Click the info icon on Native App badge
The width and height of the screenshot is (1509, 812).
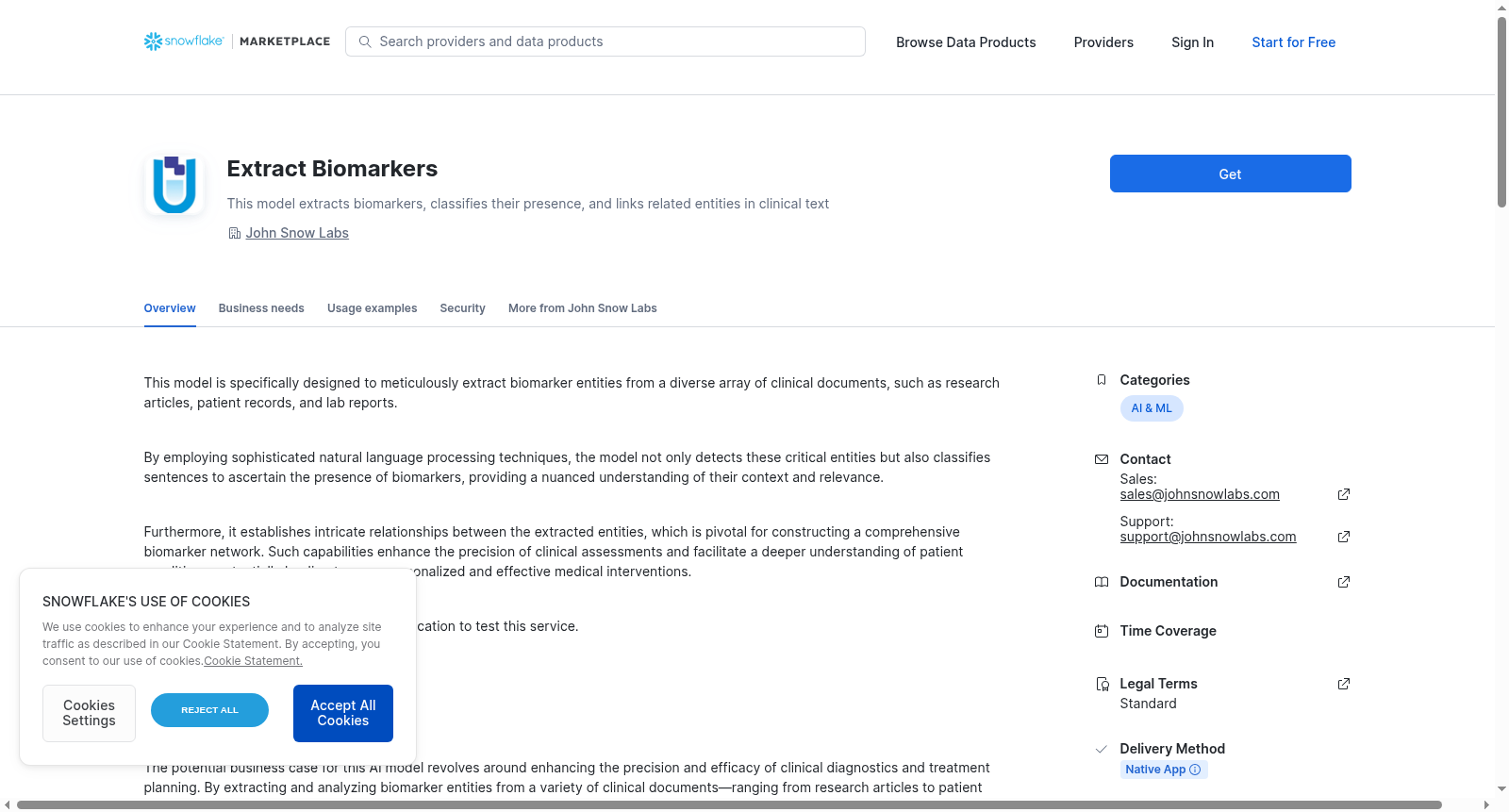1195,770
